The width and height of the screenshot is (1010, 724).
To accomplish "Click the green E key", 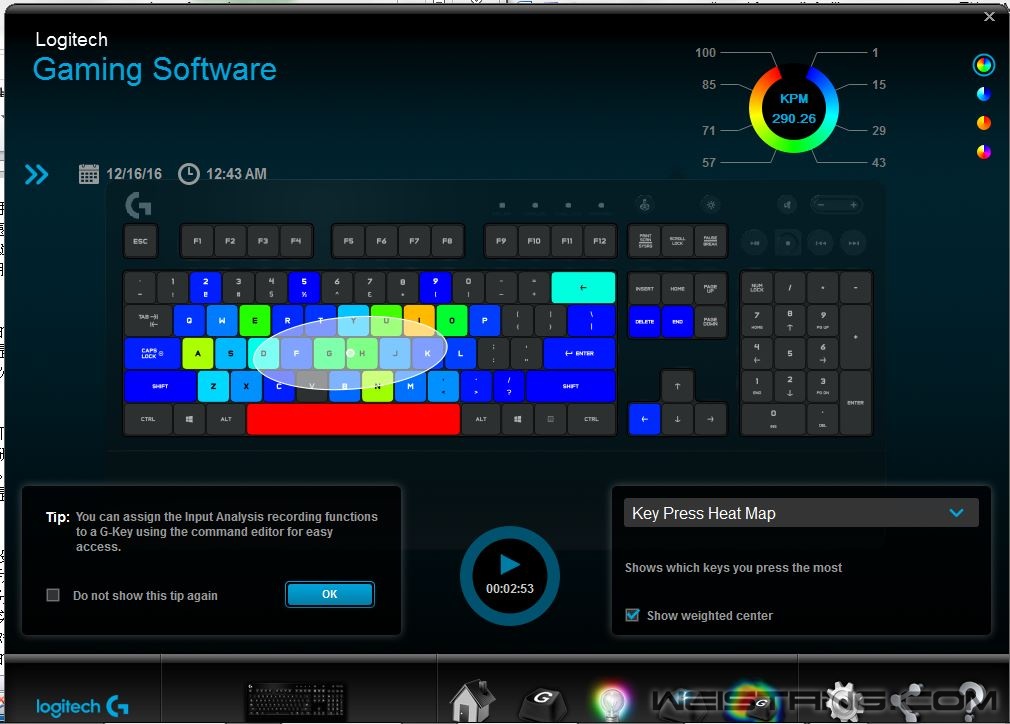I will [x=254, y=320].
